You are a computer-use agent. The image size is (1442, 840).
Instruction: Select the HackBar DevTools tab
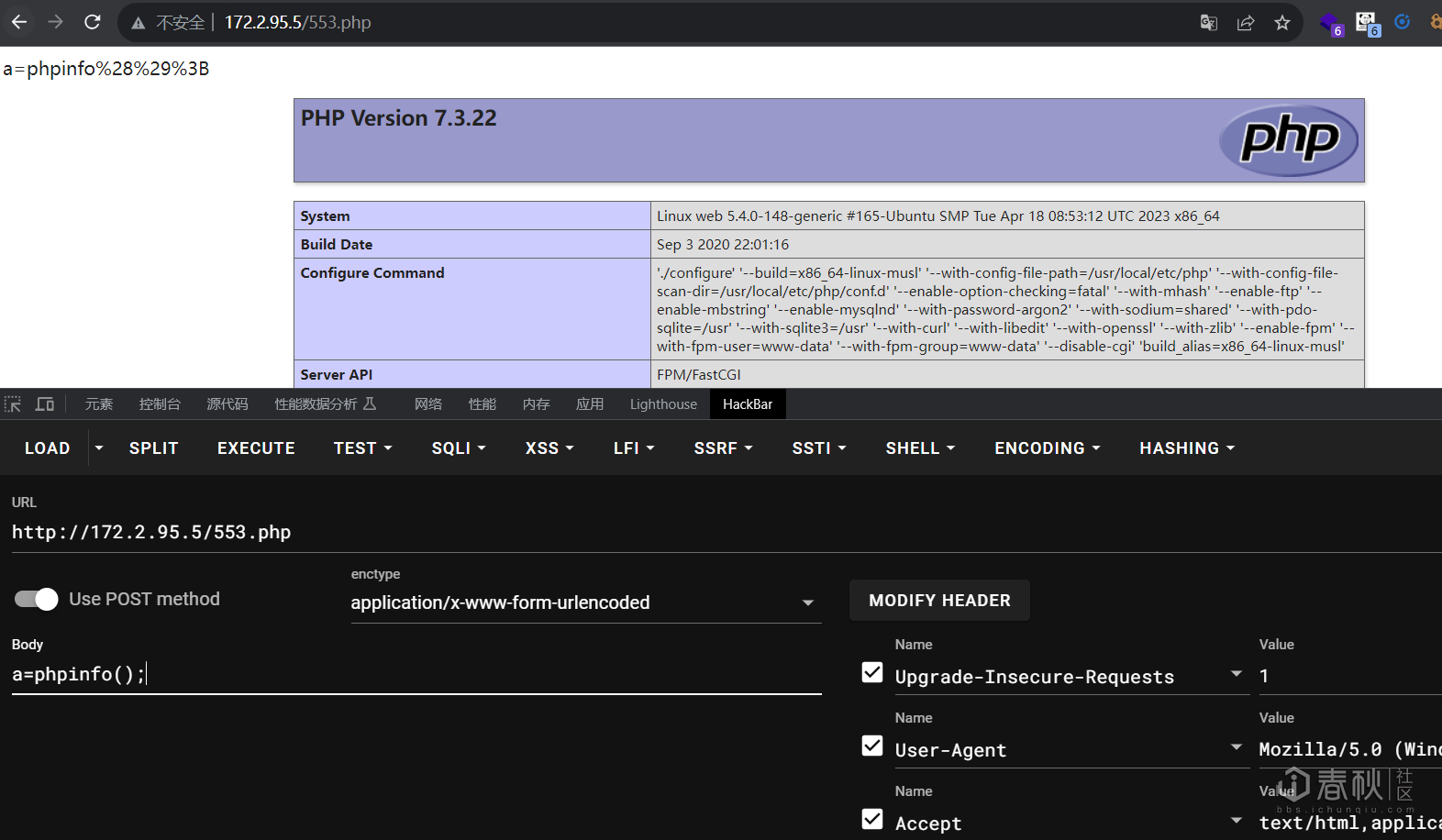[748, 404]
